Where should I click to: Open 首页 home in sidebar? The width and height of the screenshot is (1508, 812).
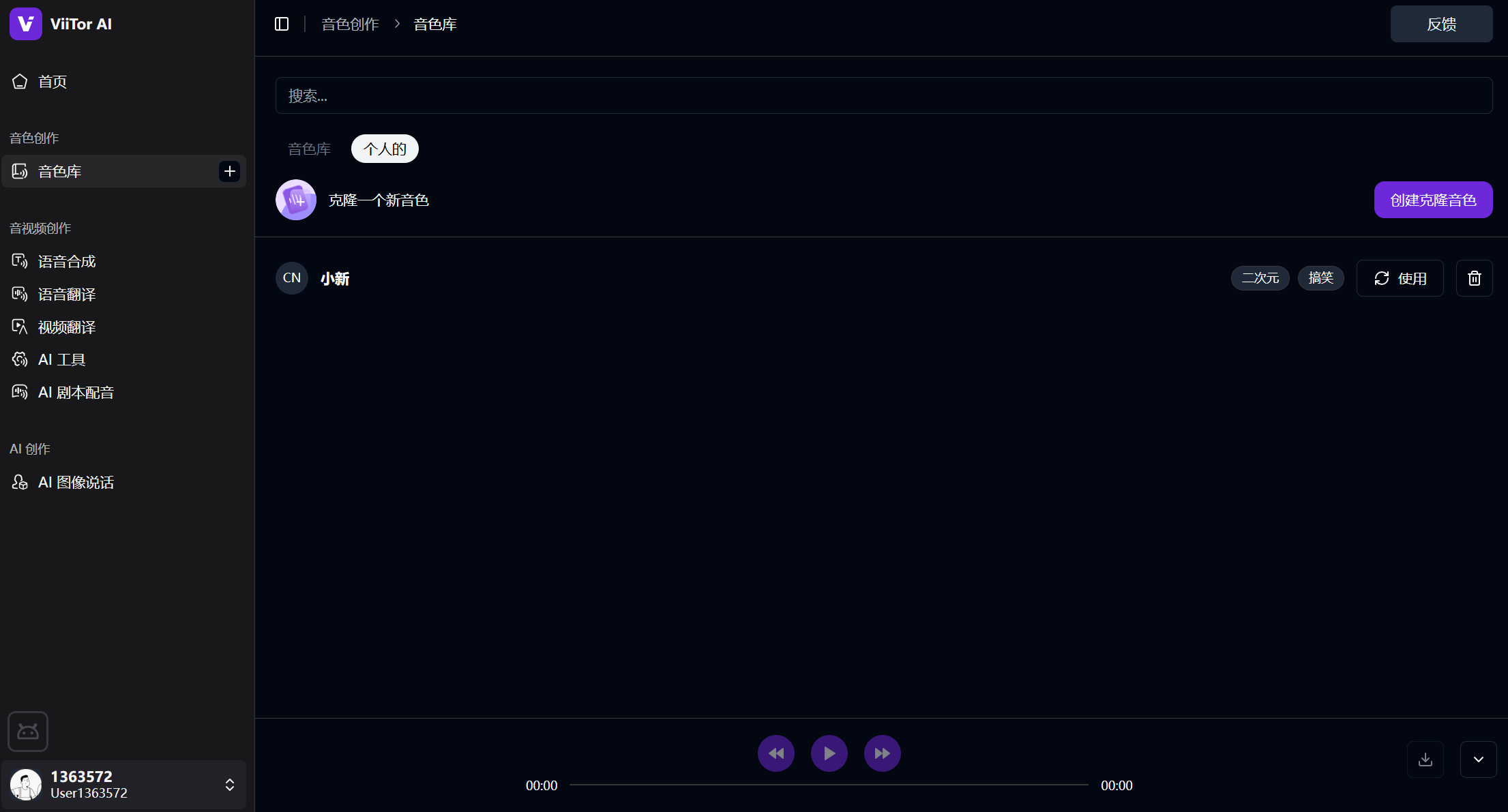click(52, 82)
